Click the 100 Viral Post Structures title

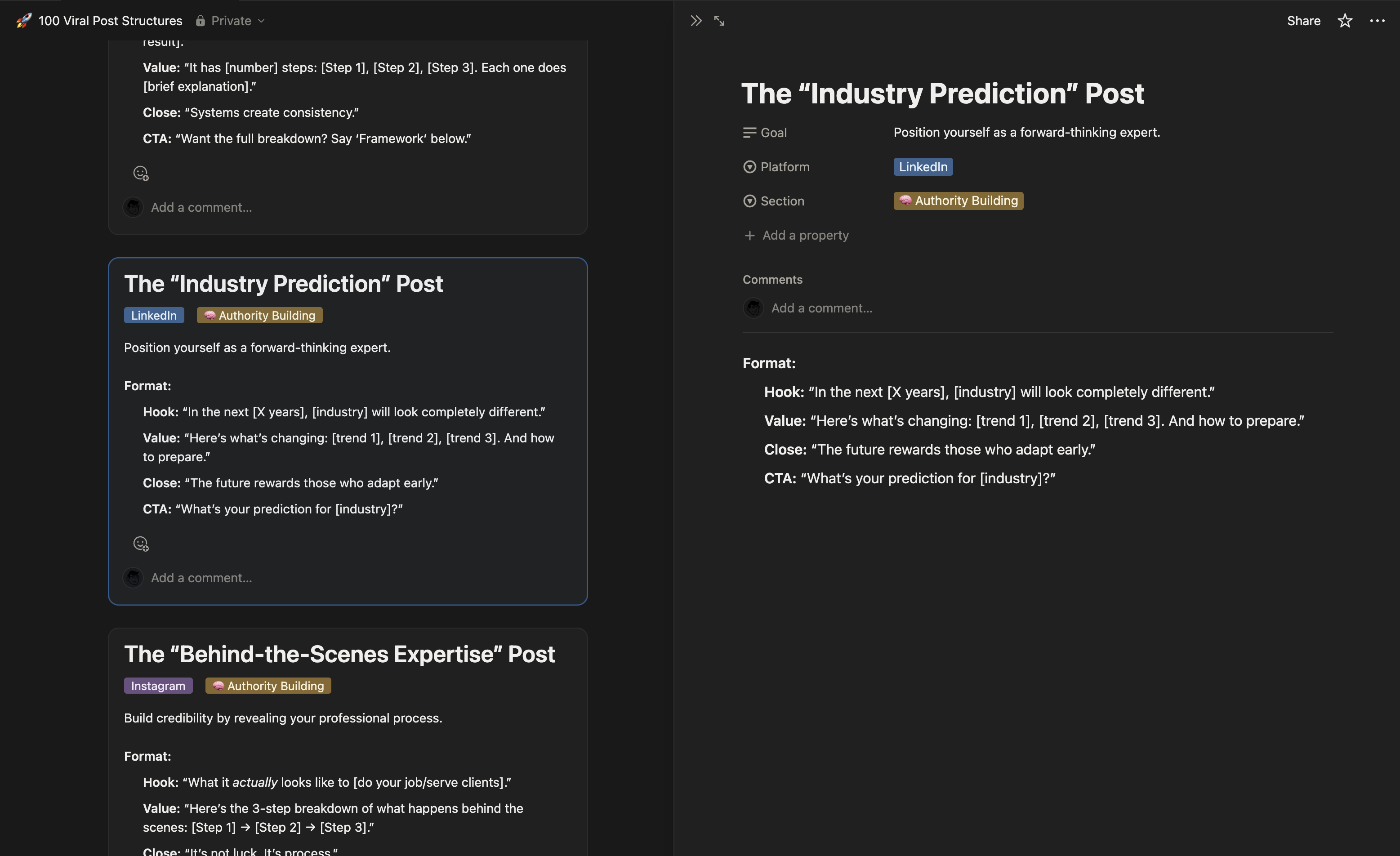pyautogui.click(x=110, y=21)
